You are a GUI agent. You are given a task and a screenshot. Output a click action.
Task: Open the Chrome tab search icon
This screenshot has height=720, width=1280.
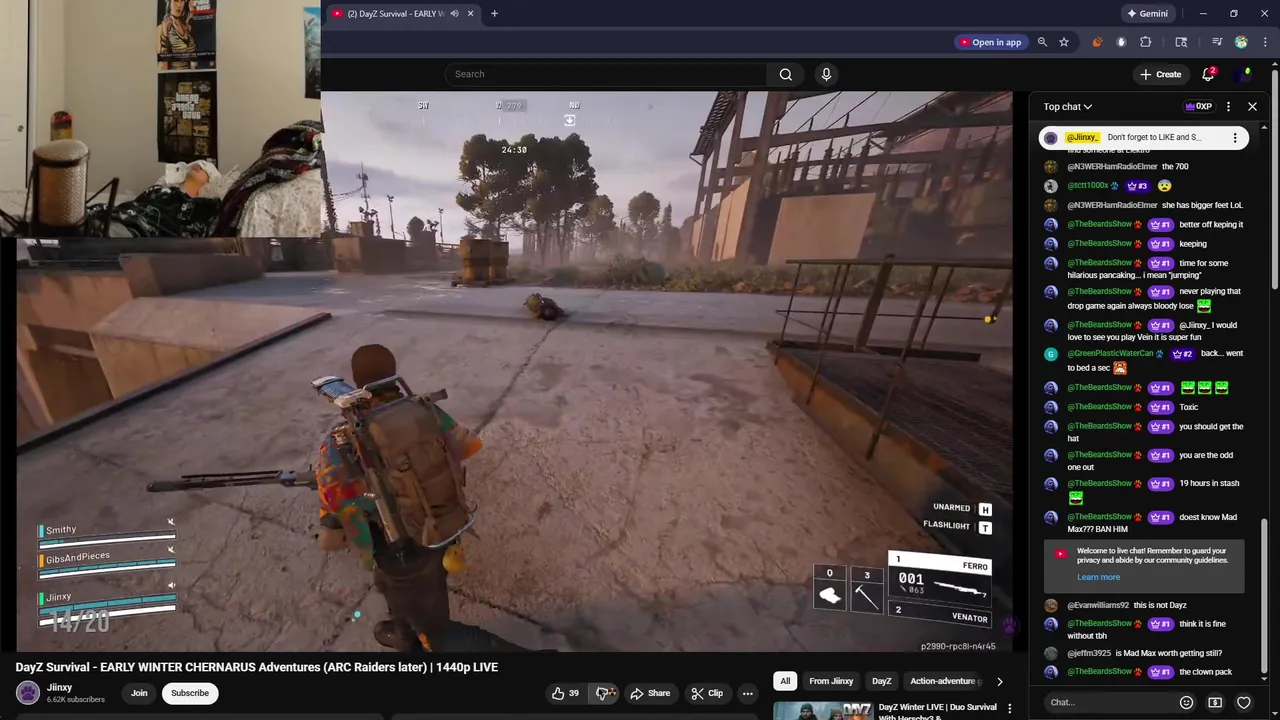(x=1181, y=42)
